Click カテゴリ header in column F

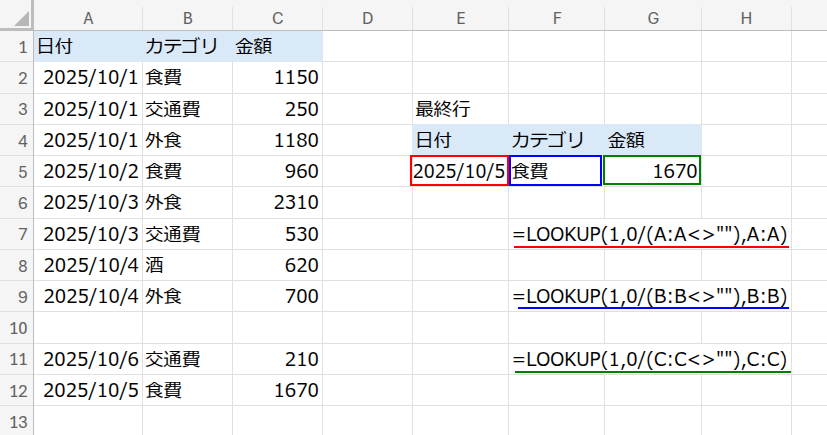[x=556, y=140]
